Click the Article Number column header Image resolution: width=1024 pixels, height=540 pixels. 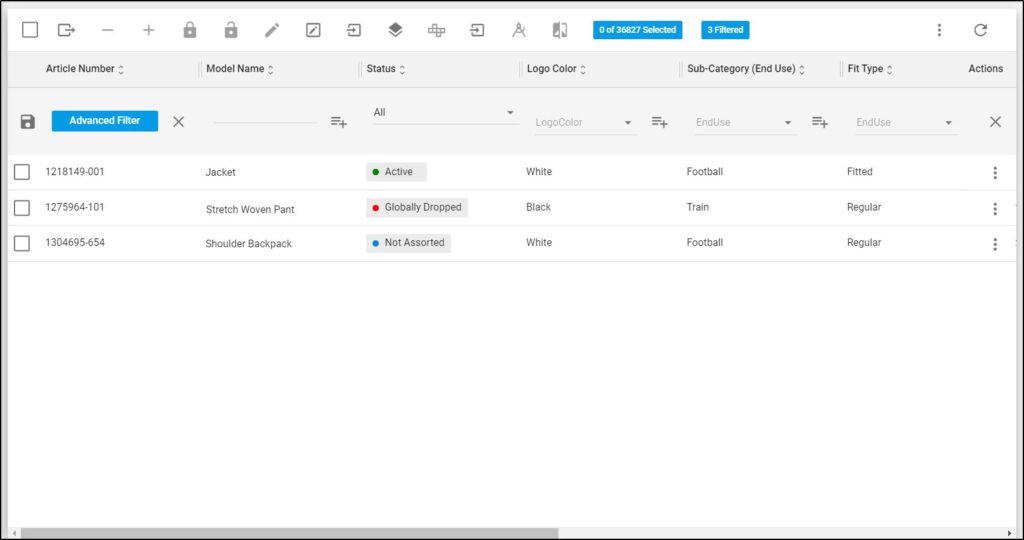tap(80, 69)
